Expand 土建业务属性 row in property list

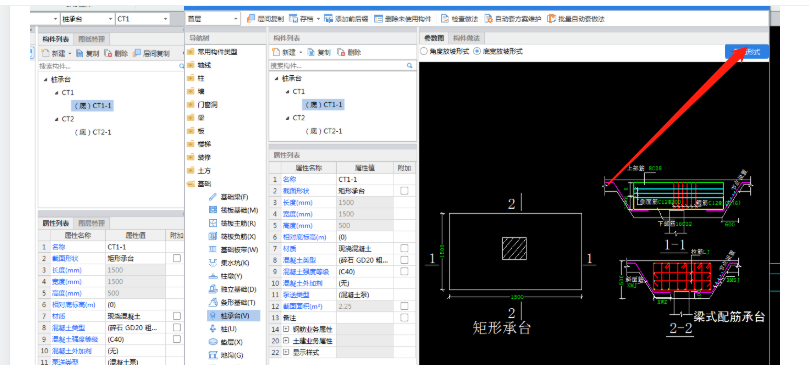click(285, 341)
